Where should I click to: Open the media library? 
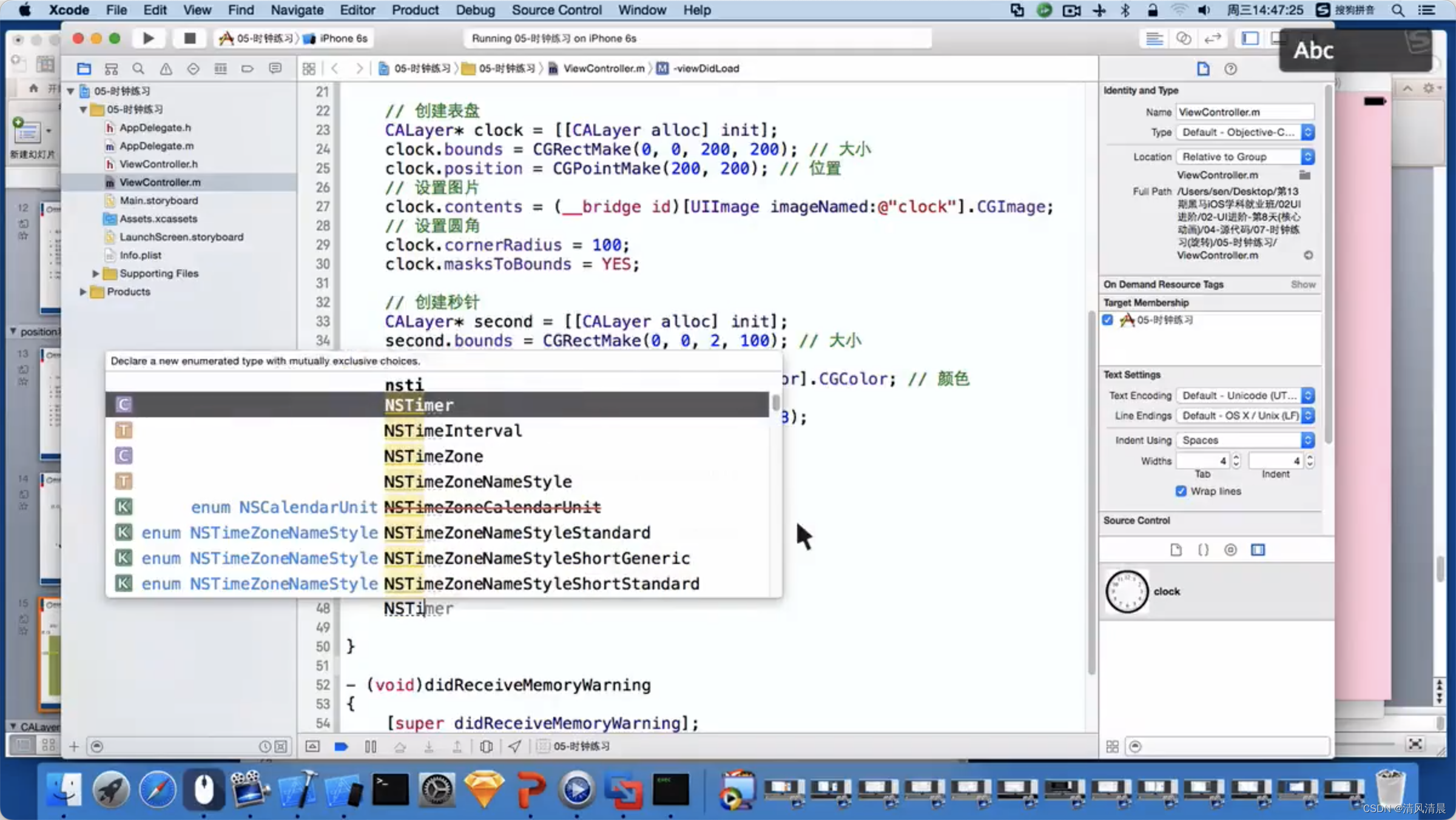click(1258, 549)
